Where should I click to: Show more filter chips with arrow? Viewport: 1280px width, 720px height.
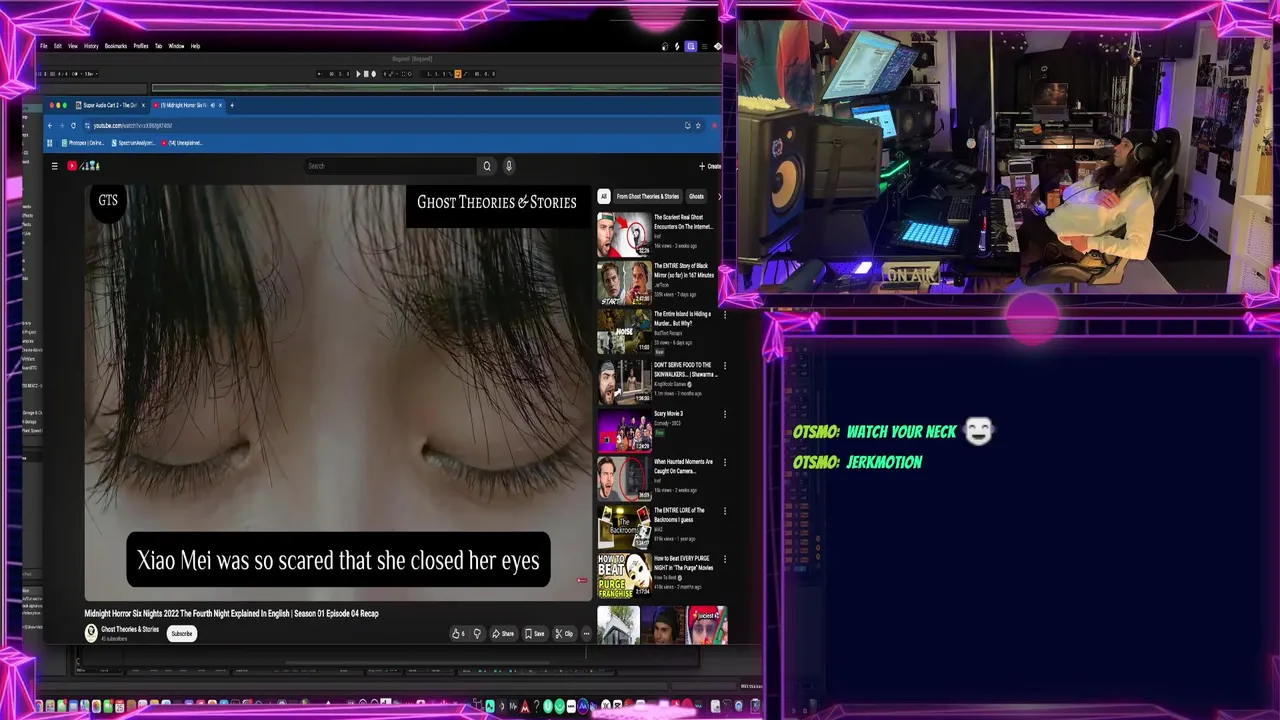pyautogui.click(x=719, y=196)
